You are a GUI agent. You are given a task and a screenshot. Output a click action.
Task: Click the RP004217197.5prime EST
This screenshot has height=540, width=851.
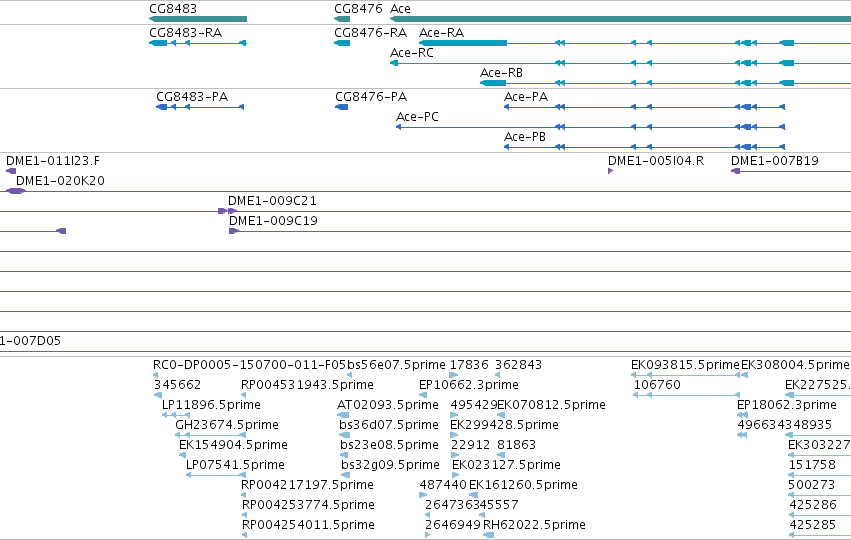point(307,485)
